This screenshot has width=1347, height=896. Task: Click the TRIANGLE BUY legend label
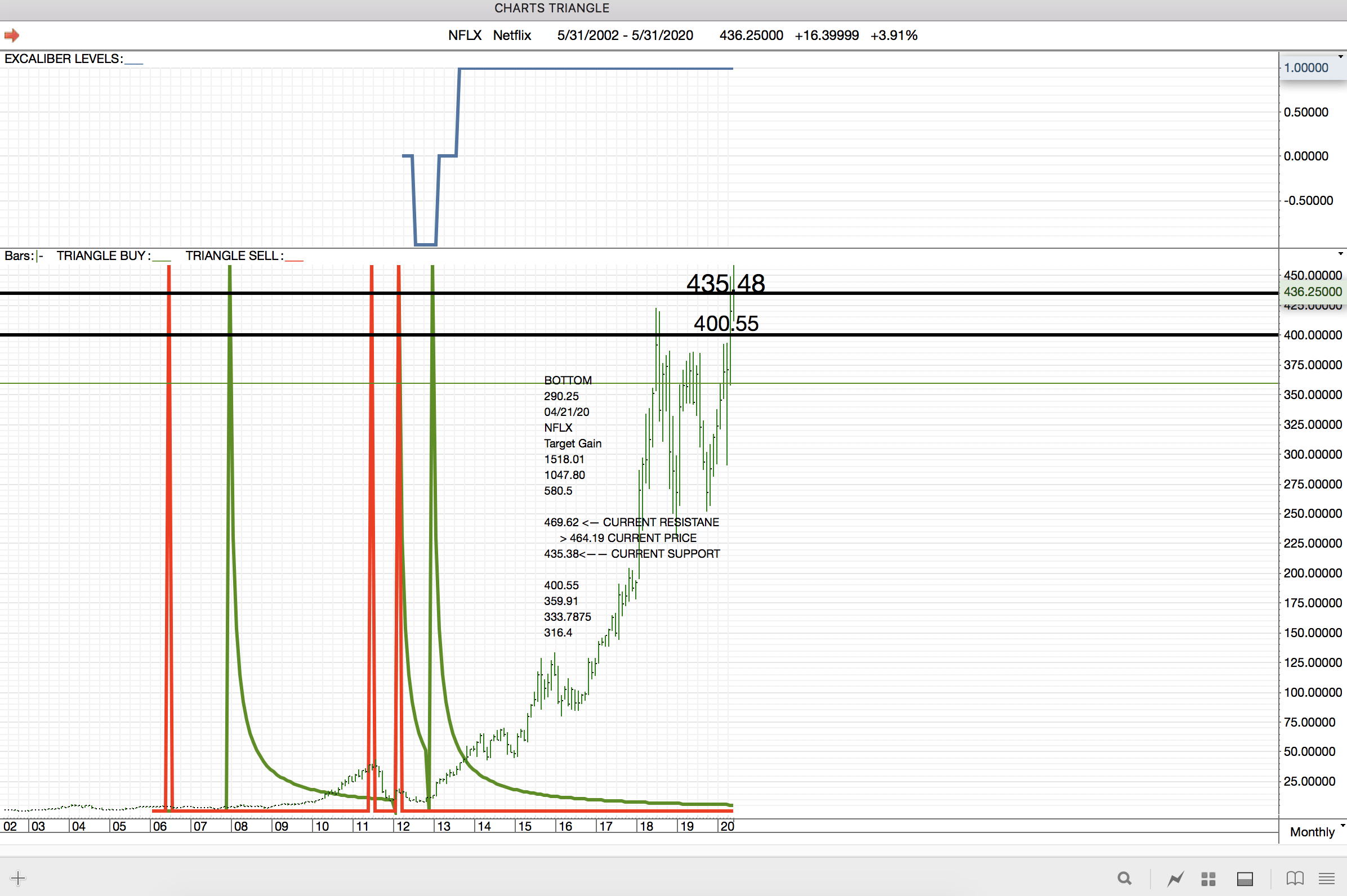tap(104, 256)
